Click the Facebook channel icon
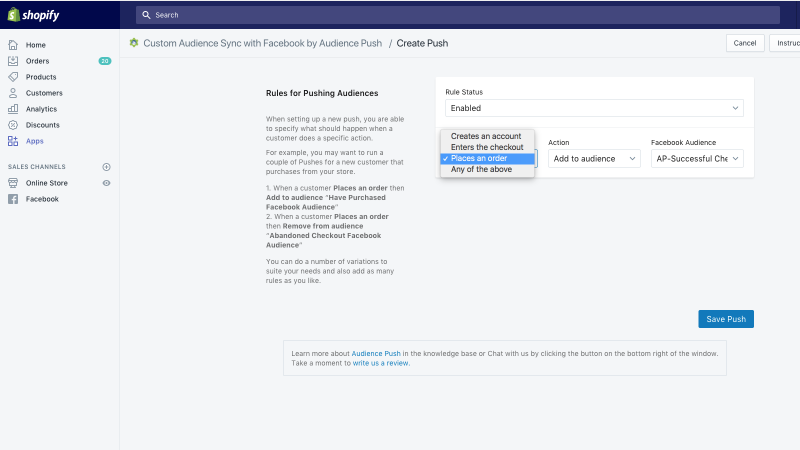This screenshot has width=800, height=450. (x=13, y=199)
